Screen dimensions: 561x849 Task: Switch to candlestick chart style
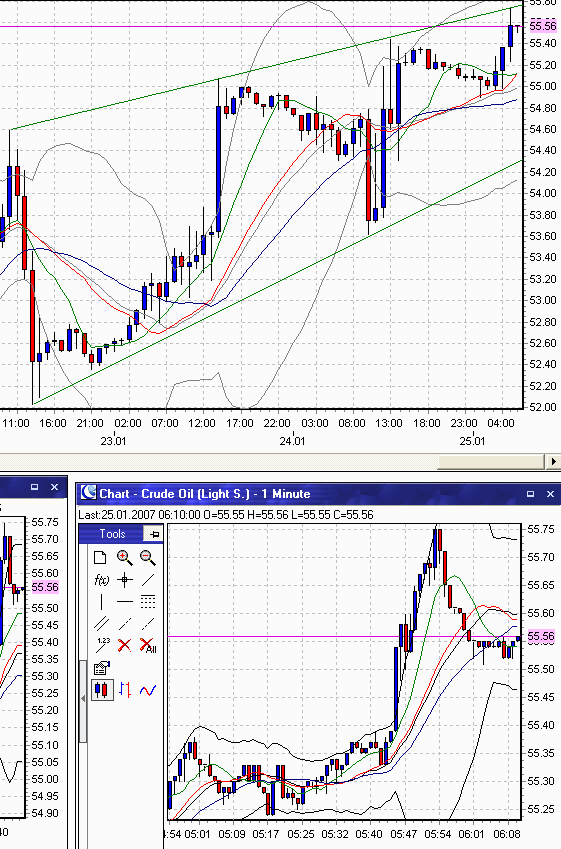click(x=102, y=690)
